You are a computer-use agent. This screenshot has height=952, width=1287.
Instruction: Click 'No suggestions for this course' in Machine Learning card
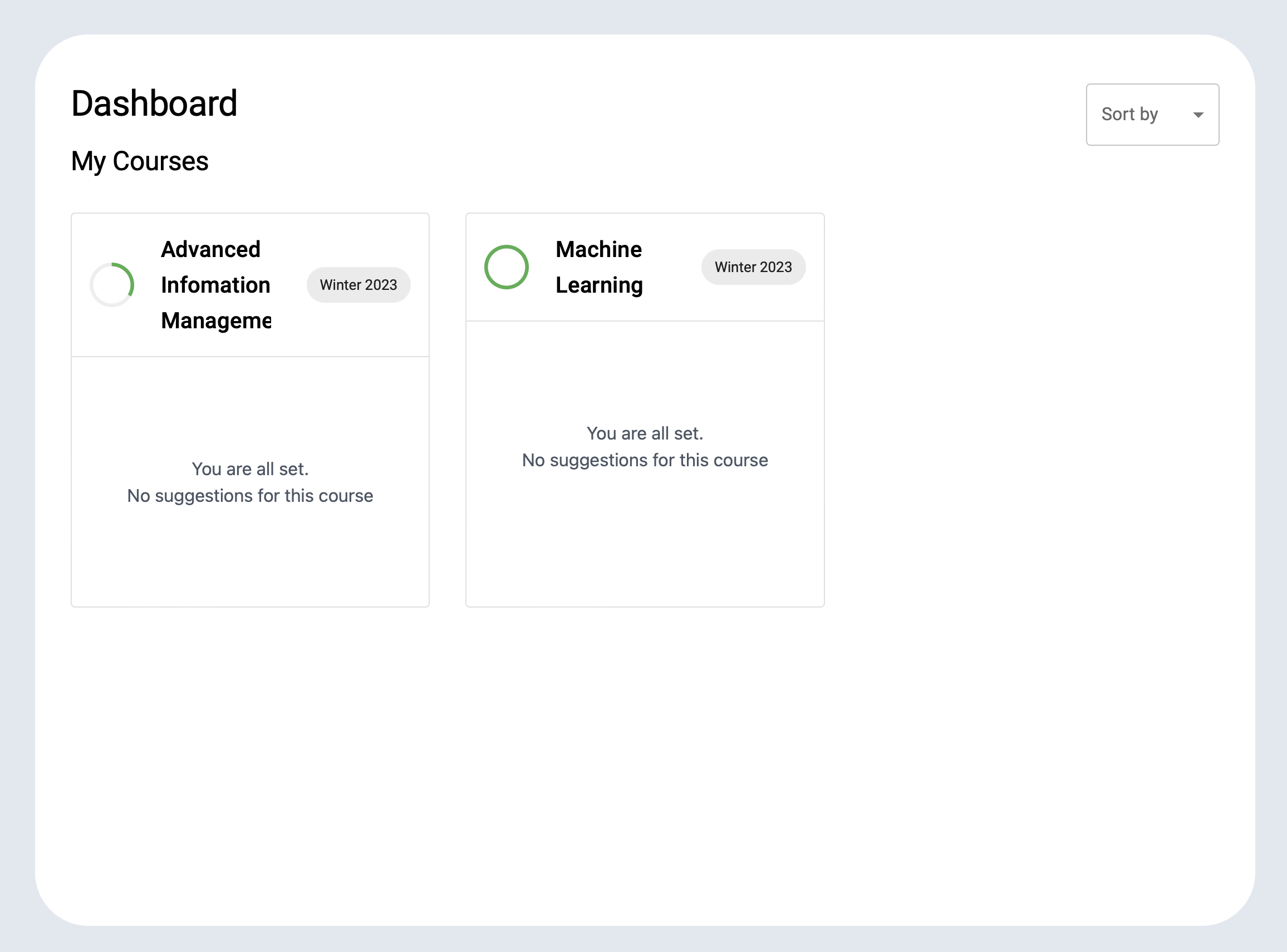(x=645, y=460)
